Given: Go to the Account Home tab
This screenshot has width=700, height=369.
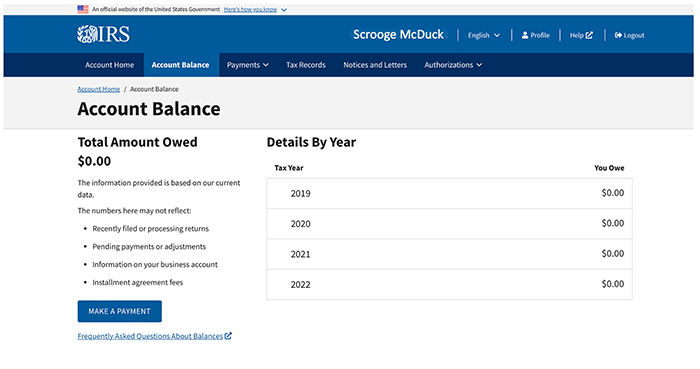Looking at the screenshot, I should [x=110, y=65].
